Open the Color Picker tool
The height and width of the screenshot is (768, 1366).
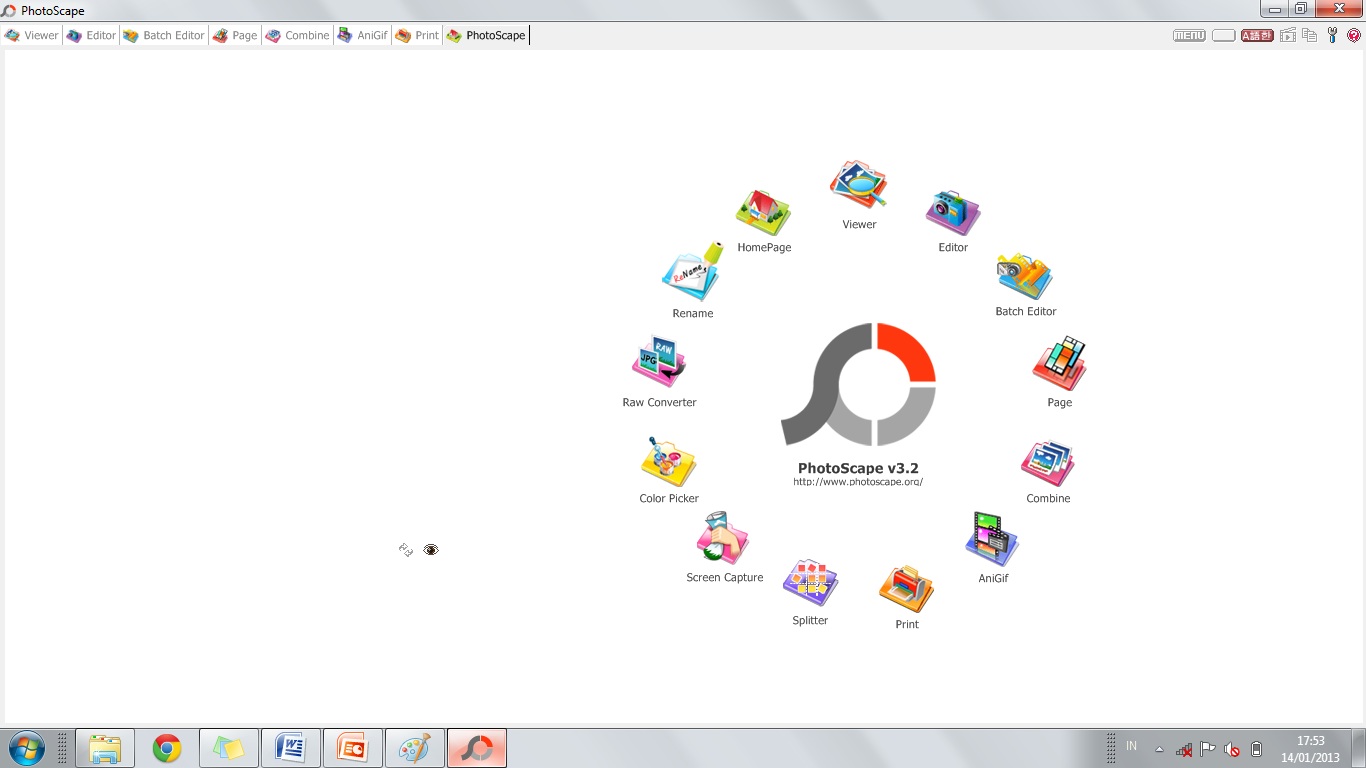[669, 462]
